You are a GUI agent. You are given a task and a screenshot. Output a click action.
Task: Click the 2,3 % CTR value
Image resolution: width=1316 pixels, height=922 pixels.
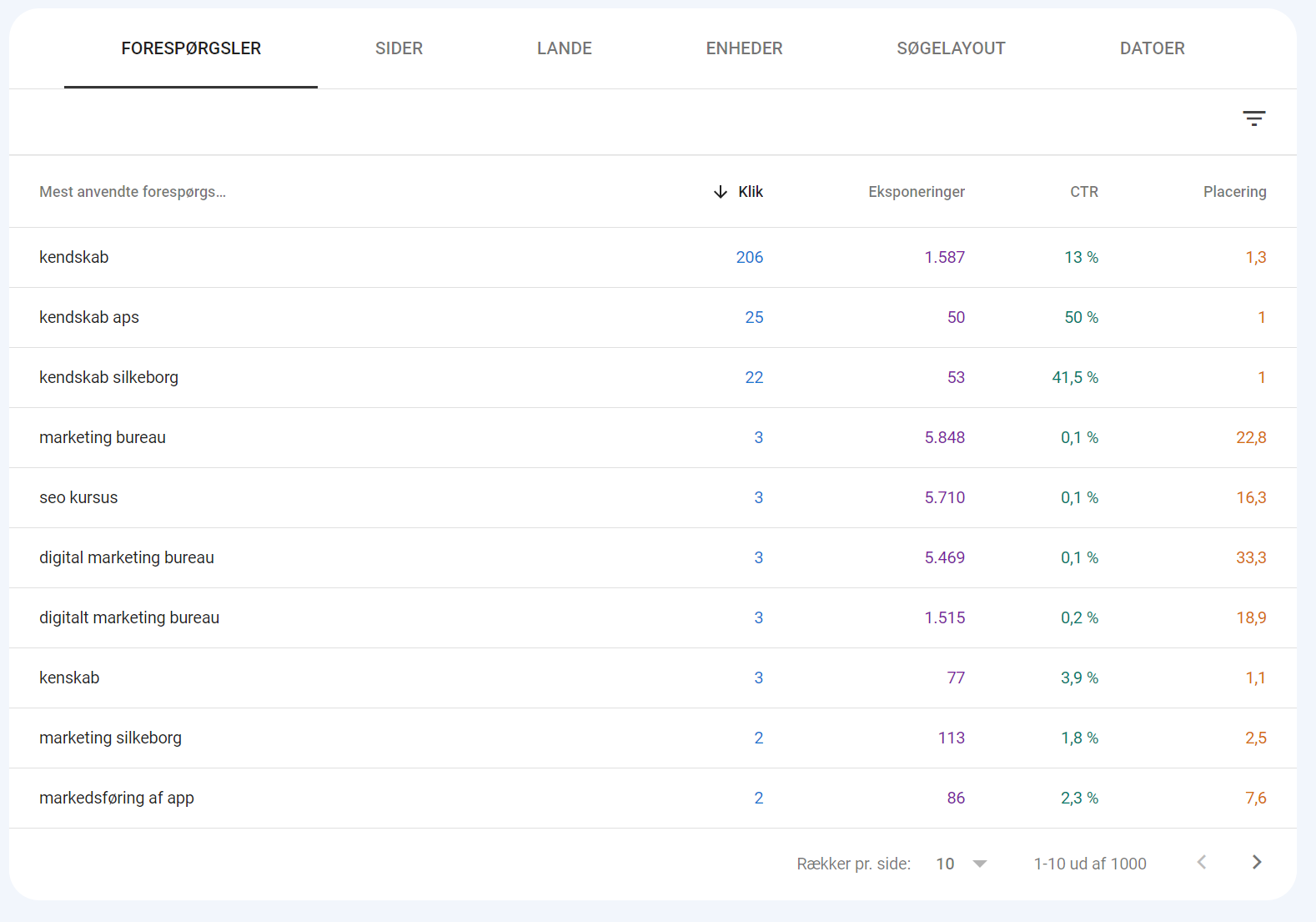coord(1079,799)
